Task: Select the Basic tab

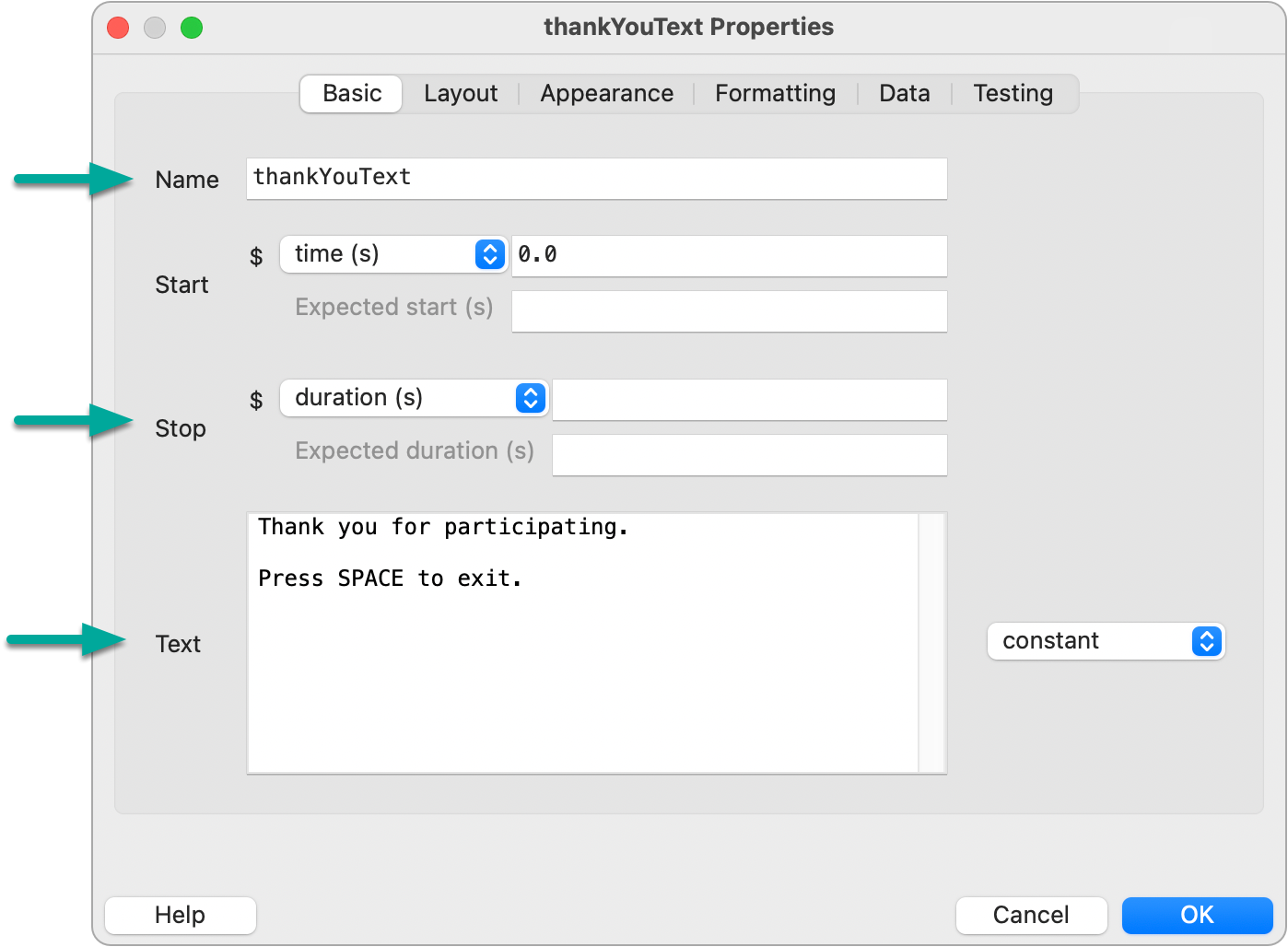Action: point(351,93)
